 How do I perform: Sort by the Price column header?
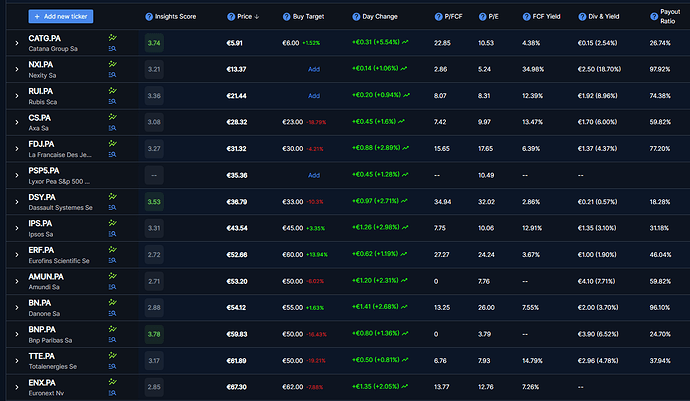point(248,17)
